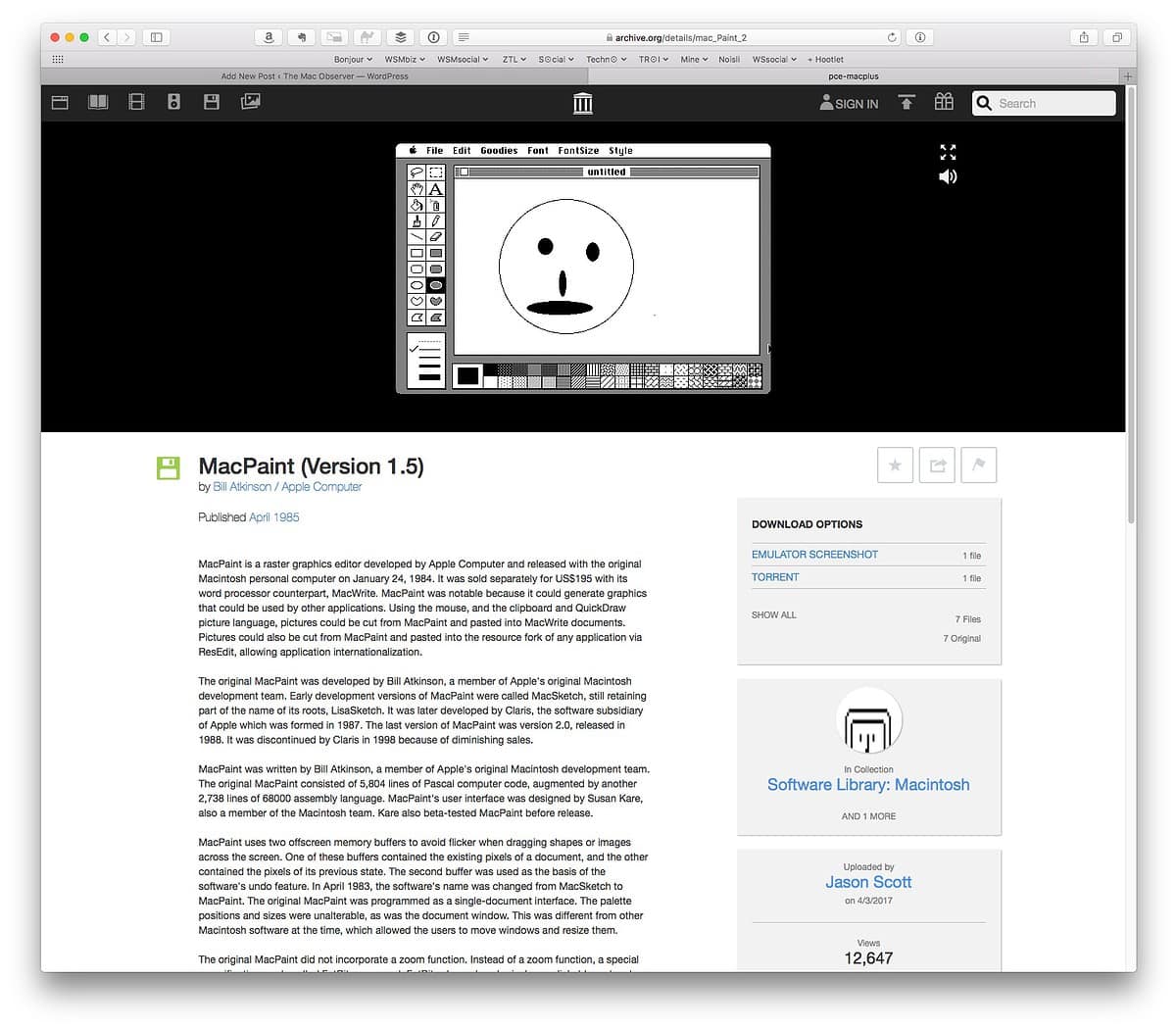Viewport: 1176px width, 1029px height.
Task: Select the highlighted filled oval tool
Action: [436, 285]
